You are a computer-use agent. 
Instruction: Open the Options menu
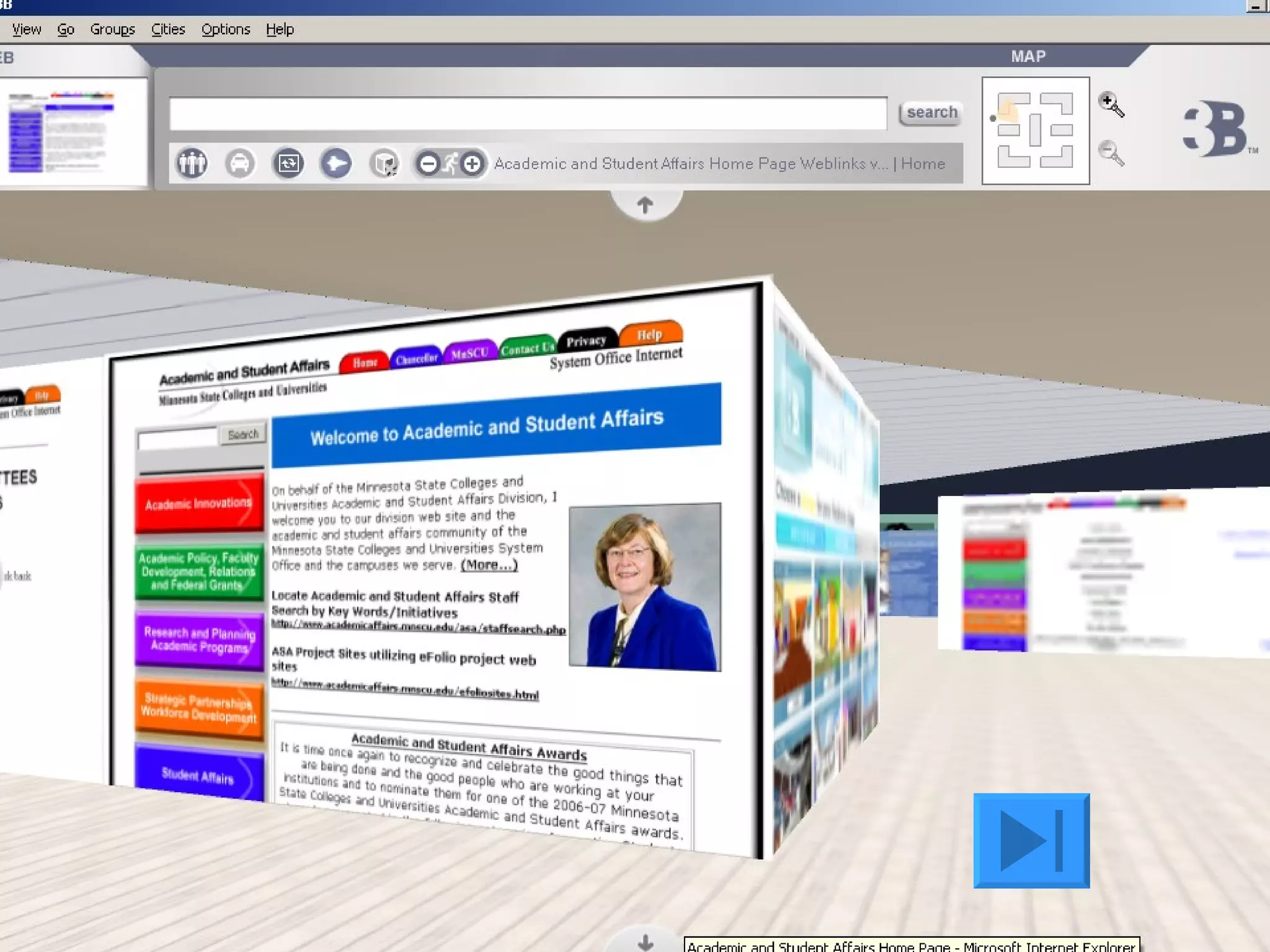tap(226, 29)
